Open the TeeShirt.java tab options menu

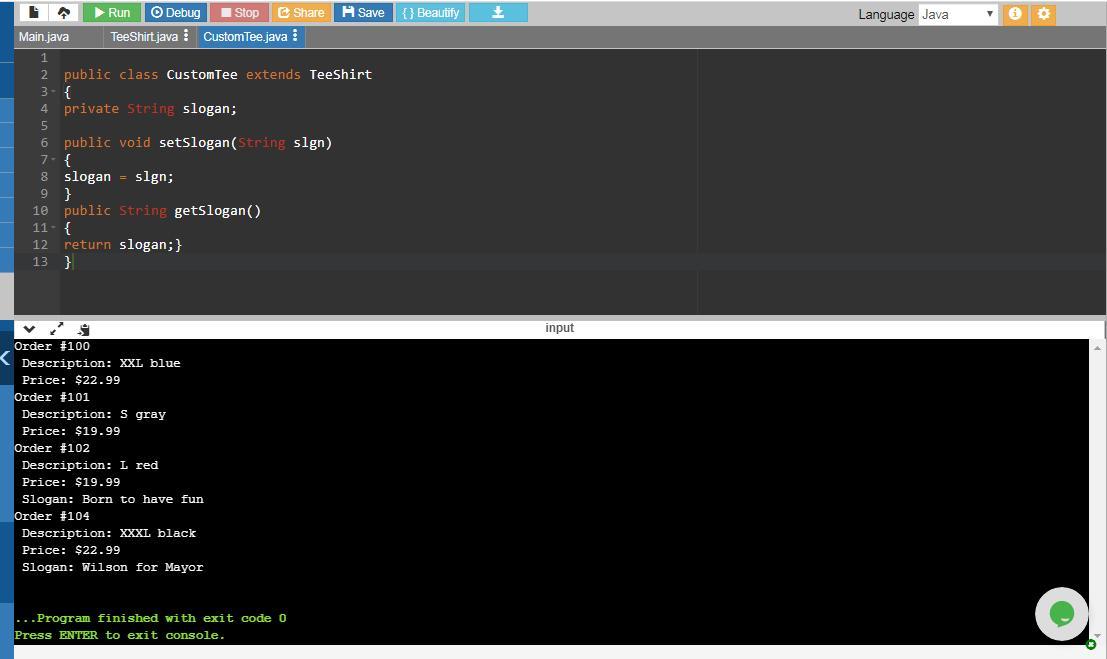pyautogui.click(x=186, y=35)
